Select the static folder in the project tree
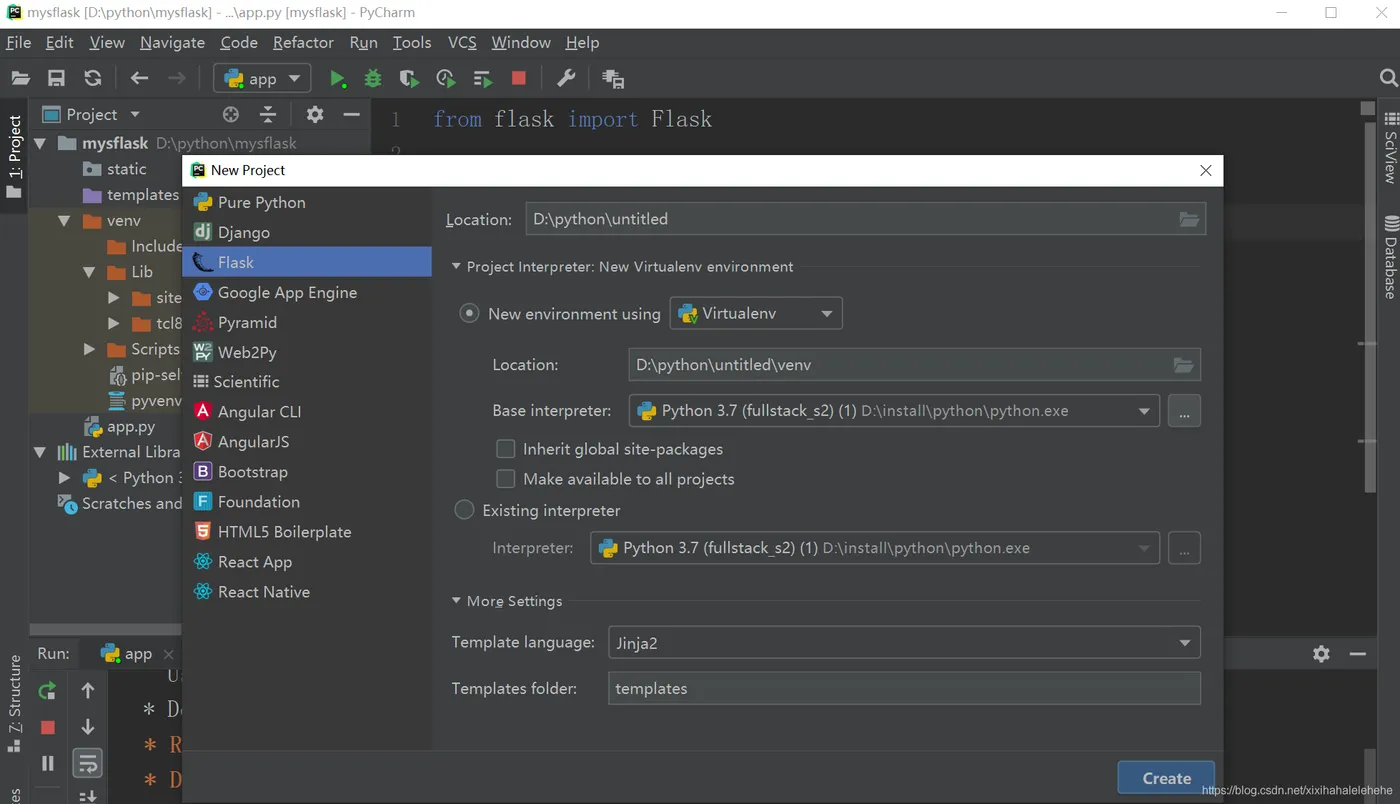 pyautogui.click(x=126, y=169)
